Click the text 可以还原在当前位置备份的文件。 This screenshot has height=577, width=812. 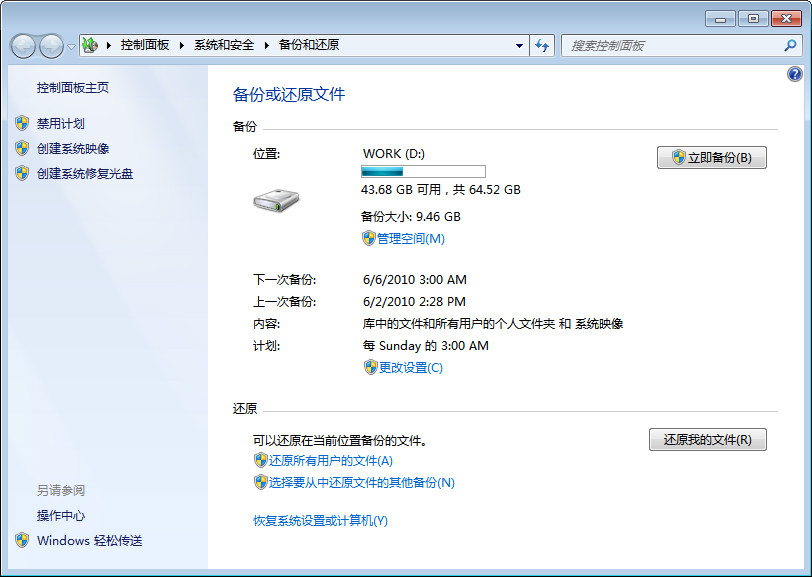[340, 441]
